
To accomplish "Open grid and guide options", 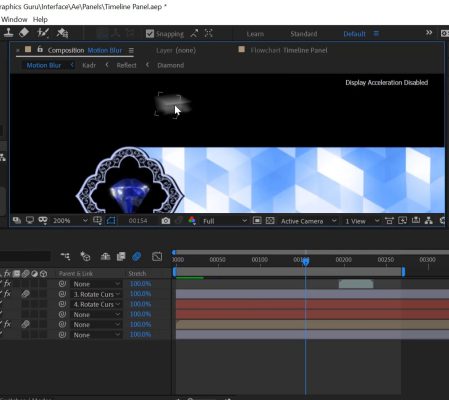I will 97,220.
